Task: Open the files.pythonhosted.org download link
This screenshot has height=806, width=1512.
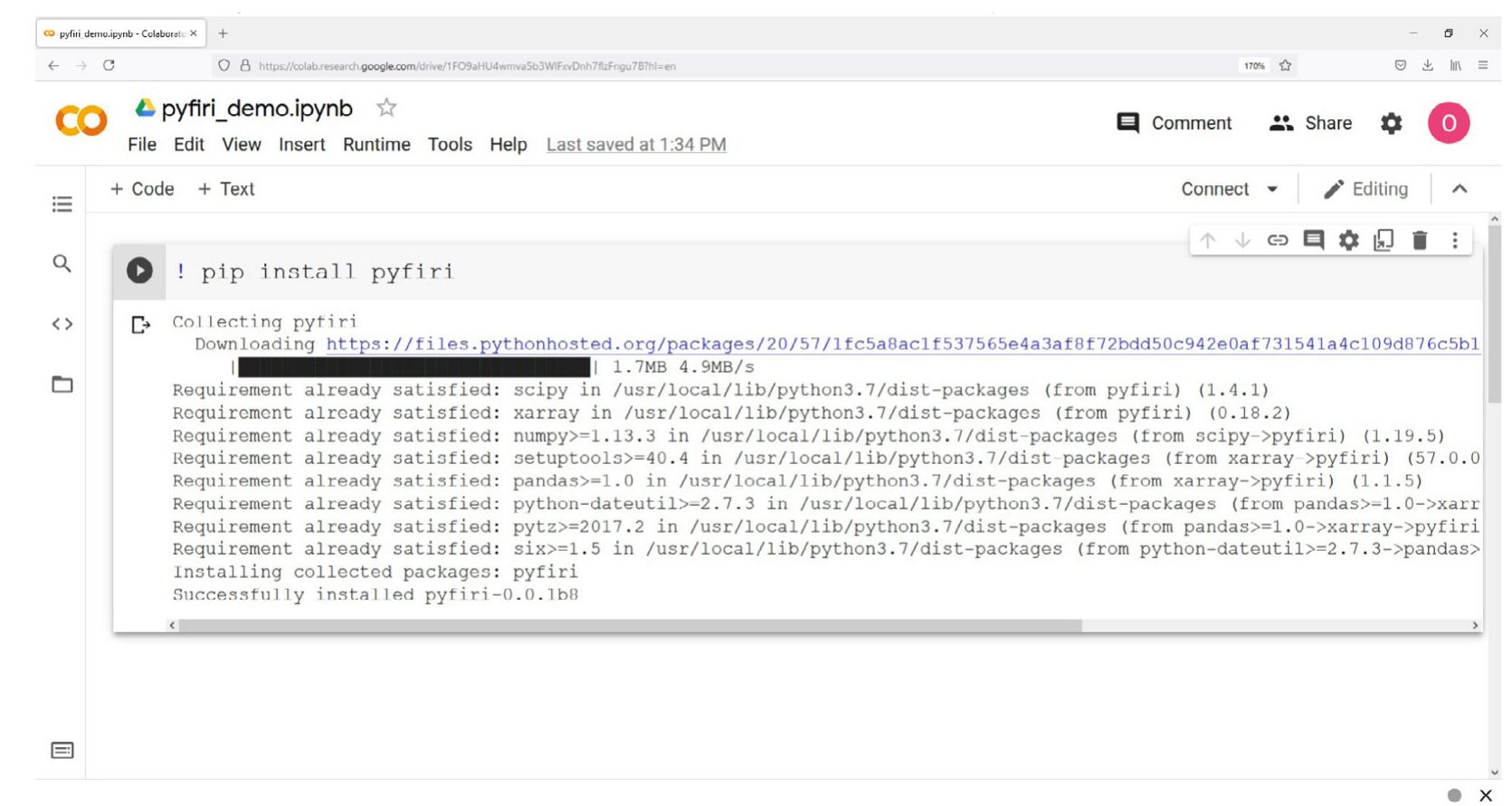Action: tap(903, 345)
